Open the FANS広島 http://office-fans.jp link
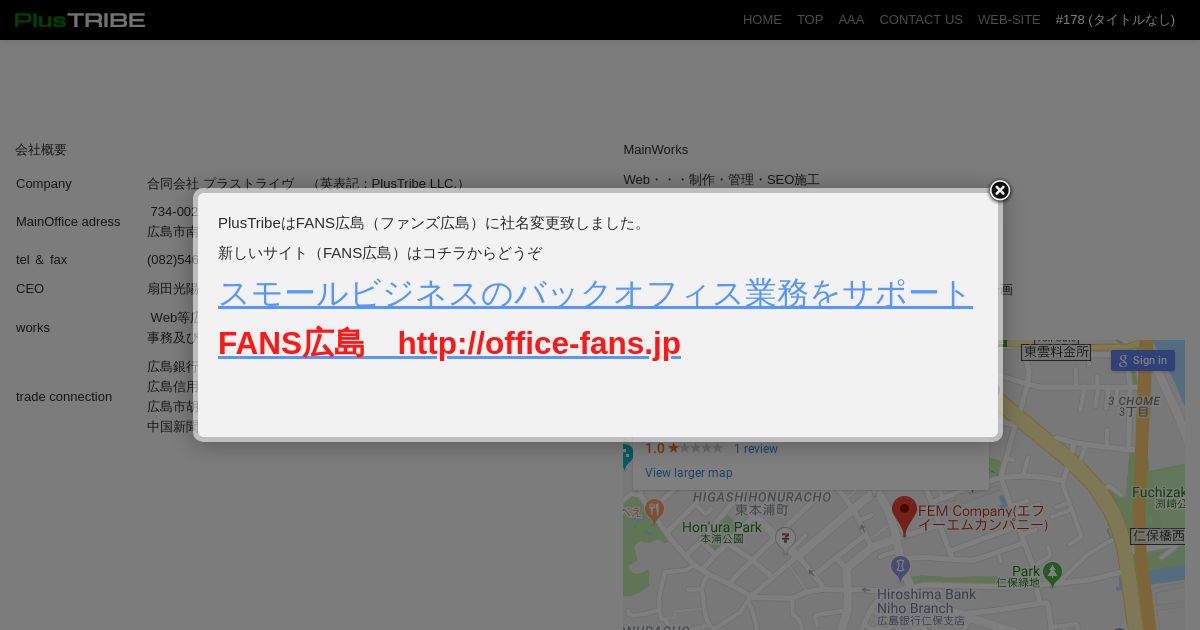The height and width of the screenshot is (630, 1200). click(x=449, y=343)
